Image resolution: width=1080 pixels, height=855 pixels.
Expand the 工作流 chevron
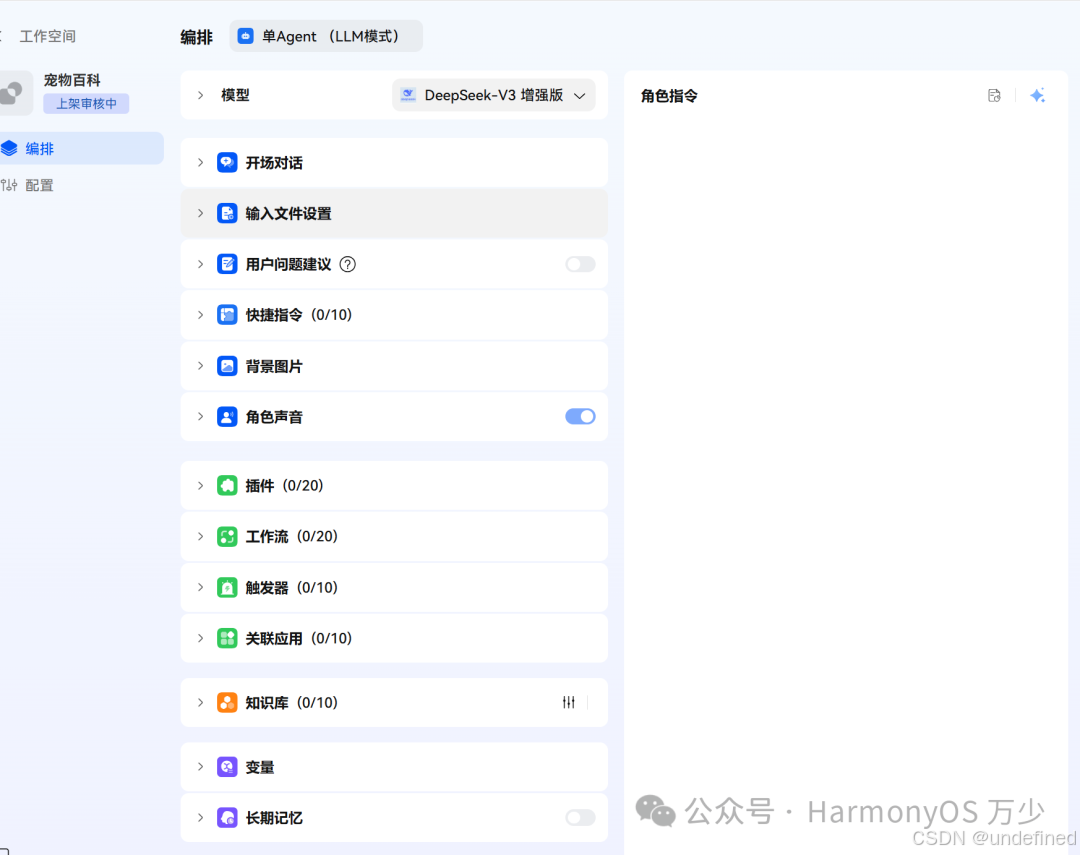point(200,537)
